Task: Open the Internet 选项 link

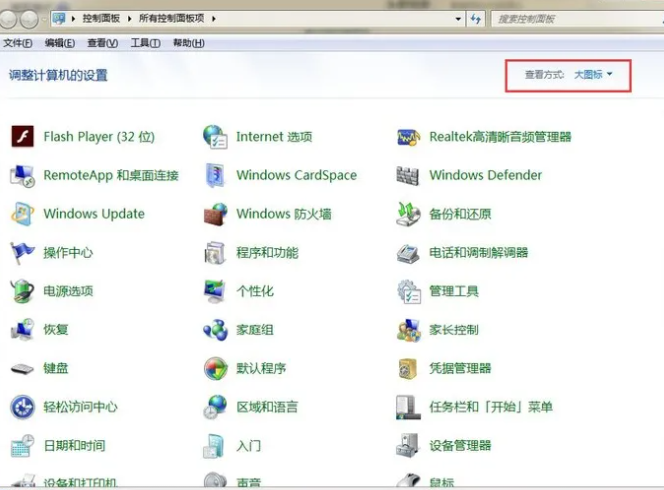Action: click(x=274, y=137)
